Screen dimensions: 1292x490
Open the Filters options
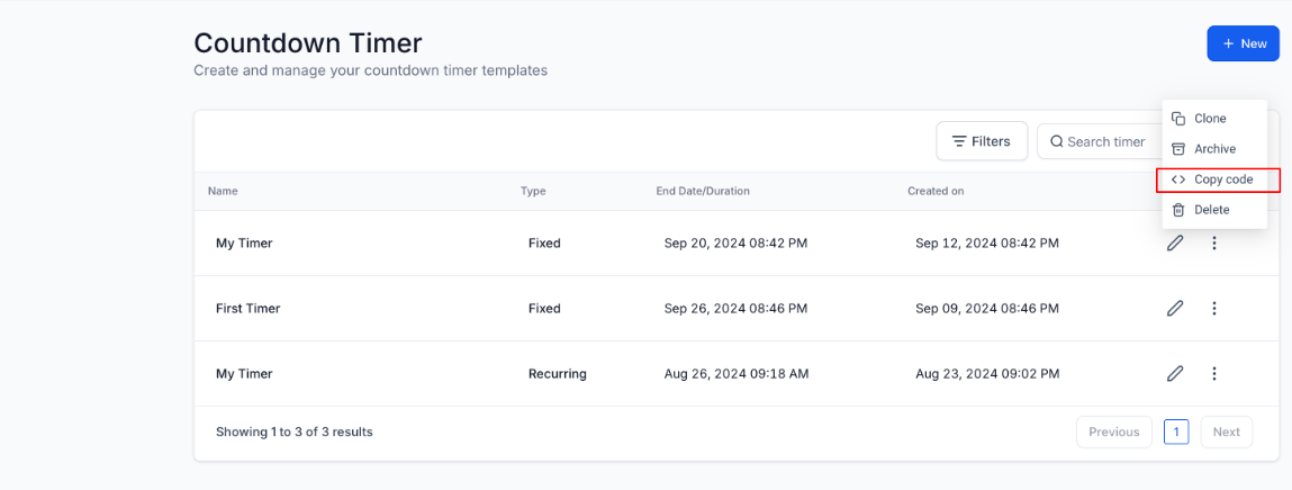(x=981, y=141)
